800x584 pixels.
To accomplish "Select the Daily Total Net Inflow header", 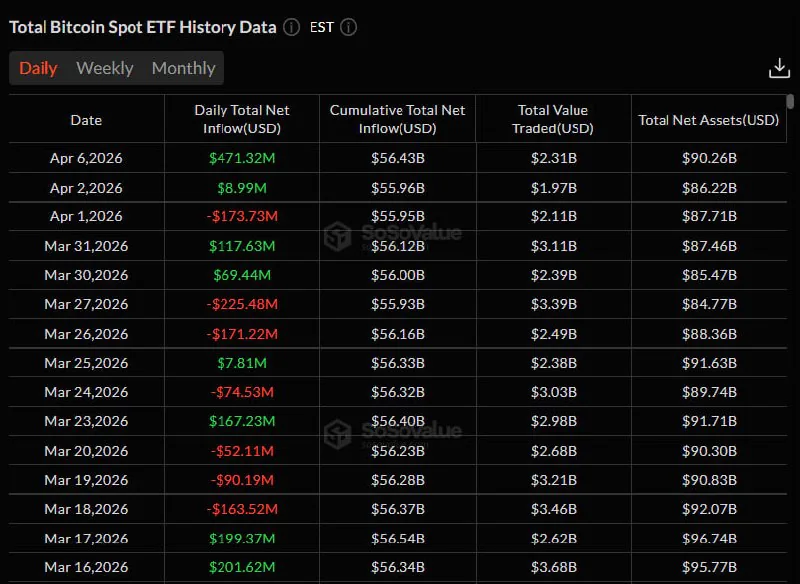I will pyautogui.click(x=242, y=119).
